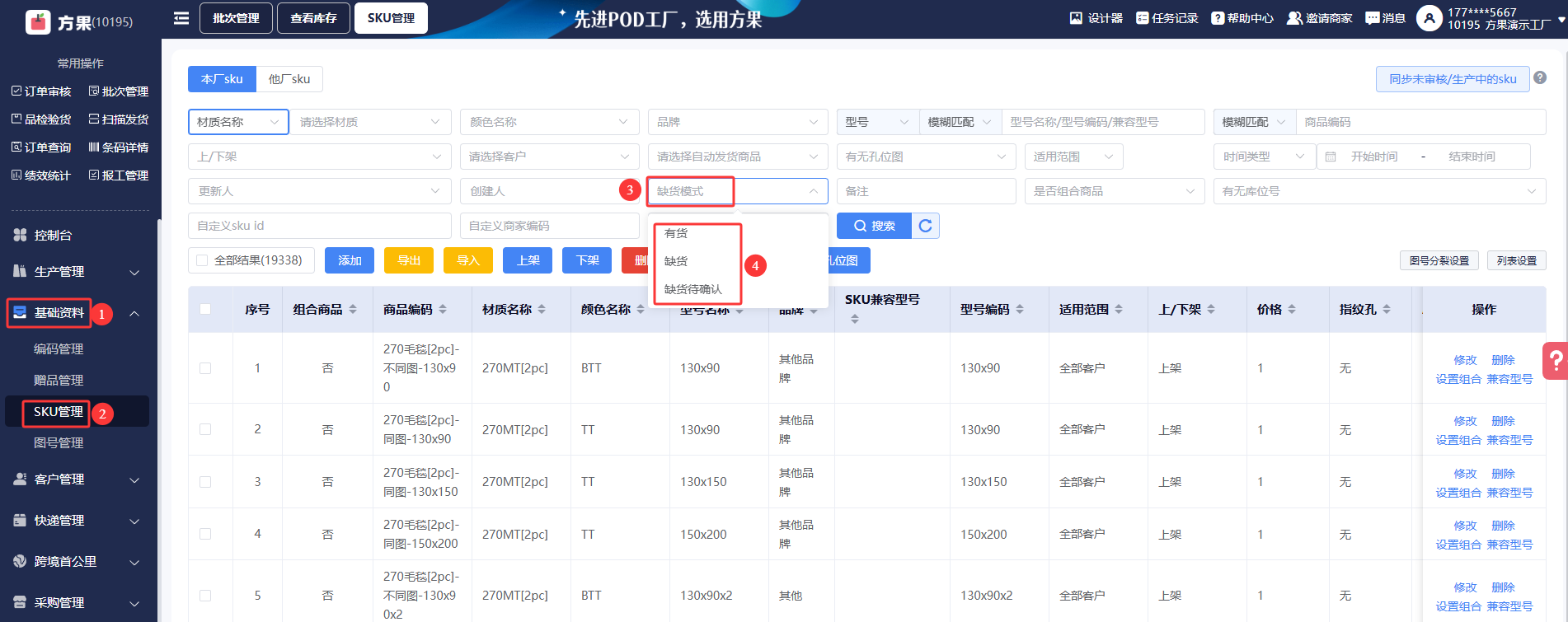The width and height of the screenshot is (1568, 622).
Task: Click the blue 搜索 button
Action: point(874,226)
